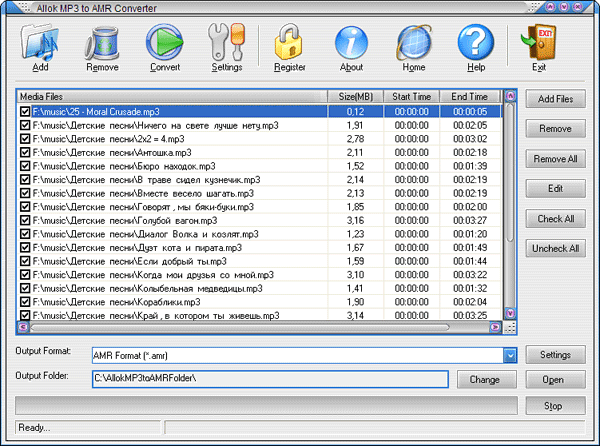
Task: Click the Size(MB) column header
Action: pyautogui.click(x=355, y=96)
